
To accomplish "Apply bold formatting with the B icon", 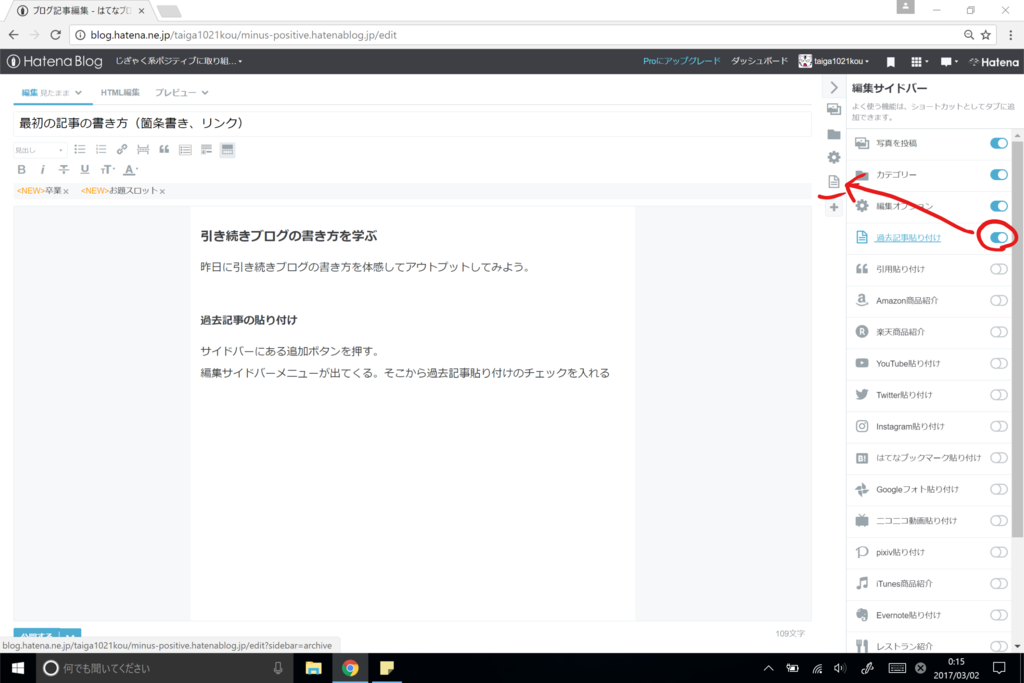I will click(x=20, y=169).
